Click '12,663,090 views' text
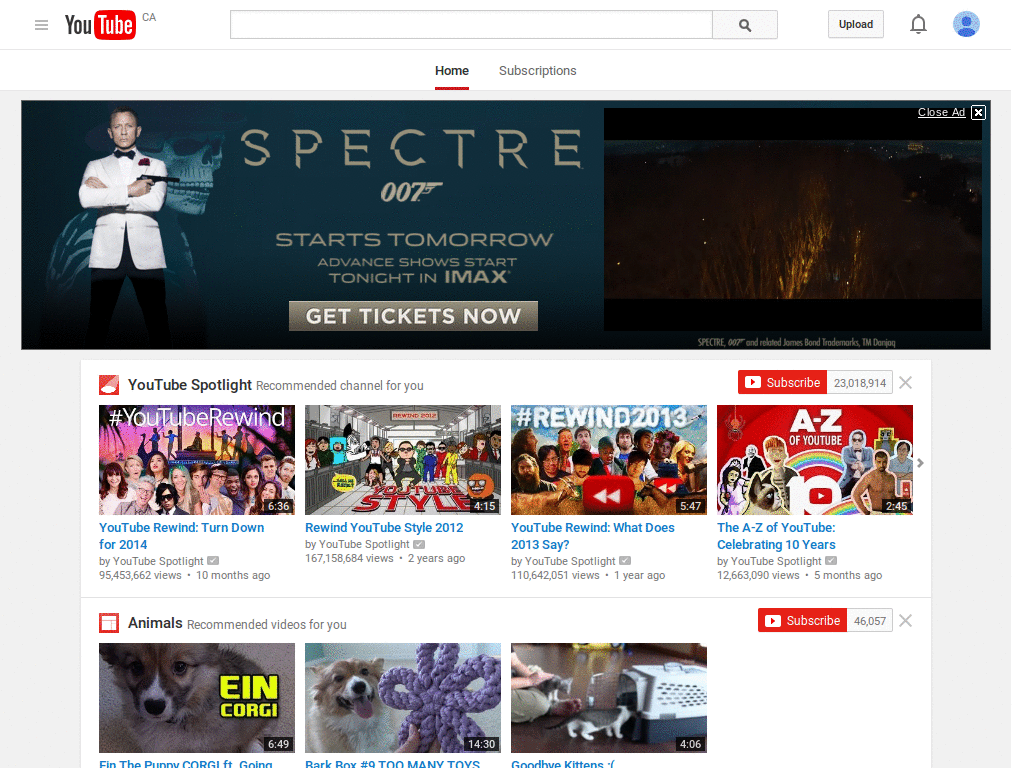 (758, 575)
